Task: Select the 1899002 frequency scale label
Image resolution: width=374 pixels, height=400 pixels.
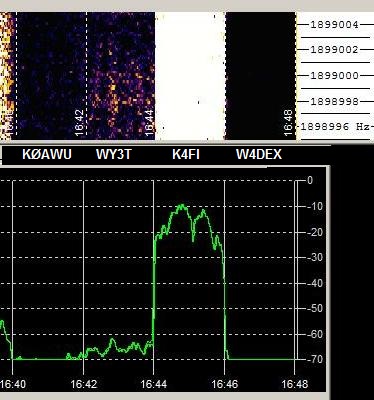Action: pos(334,50)
